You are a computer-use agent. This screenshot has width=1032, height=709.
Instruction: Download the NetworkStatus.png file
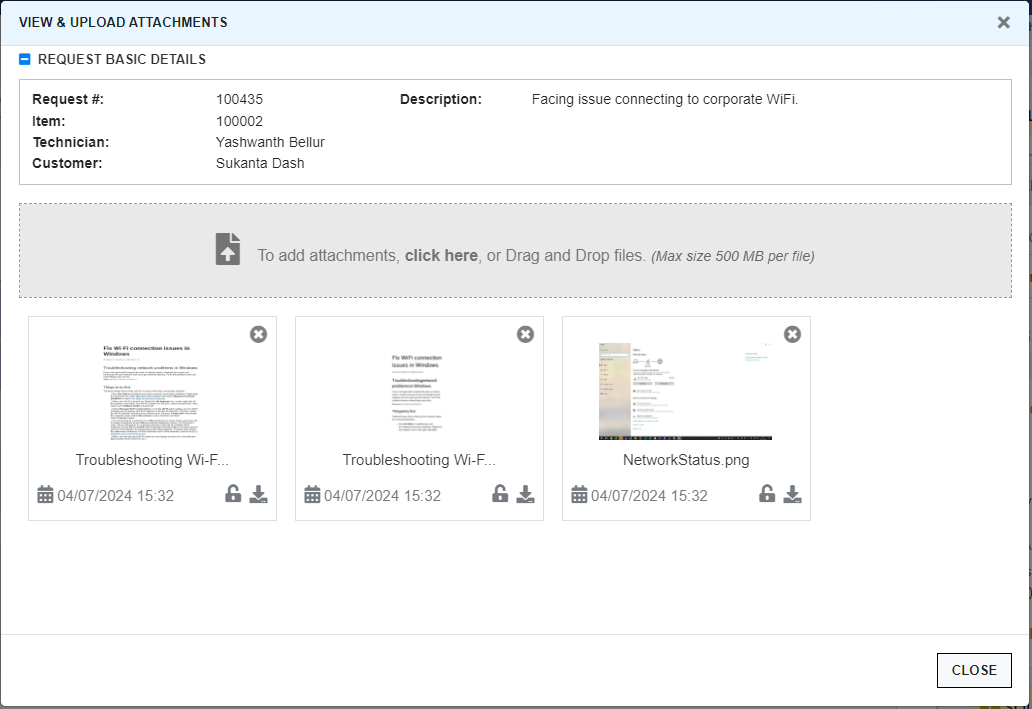(x=793, y=494)
